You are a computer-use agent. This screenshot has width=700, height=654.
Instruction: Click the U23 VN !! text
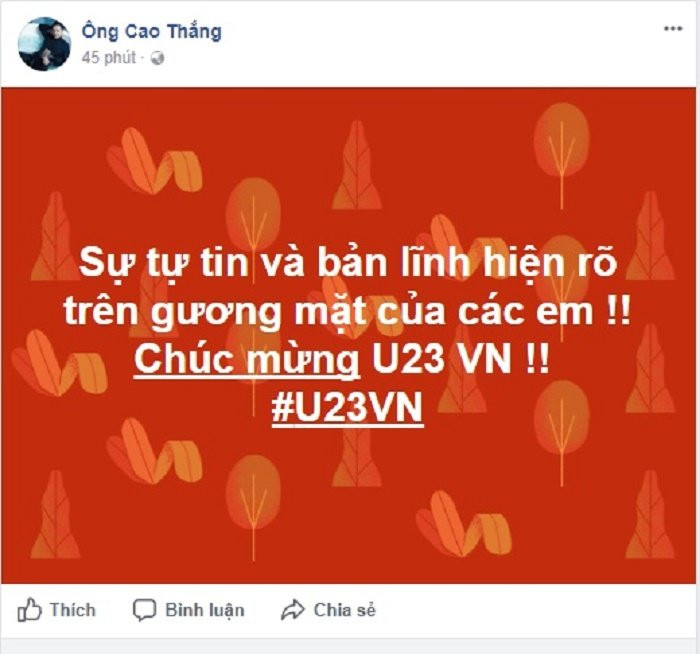(x=460, y=358)
